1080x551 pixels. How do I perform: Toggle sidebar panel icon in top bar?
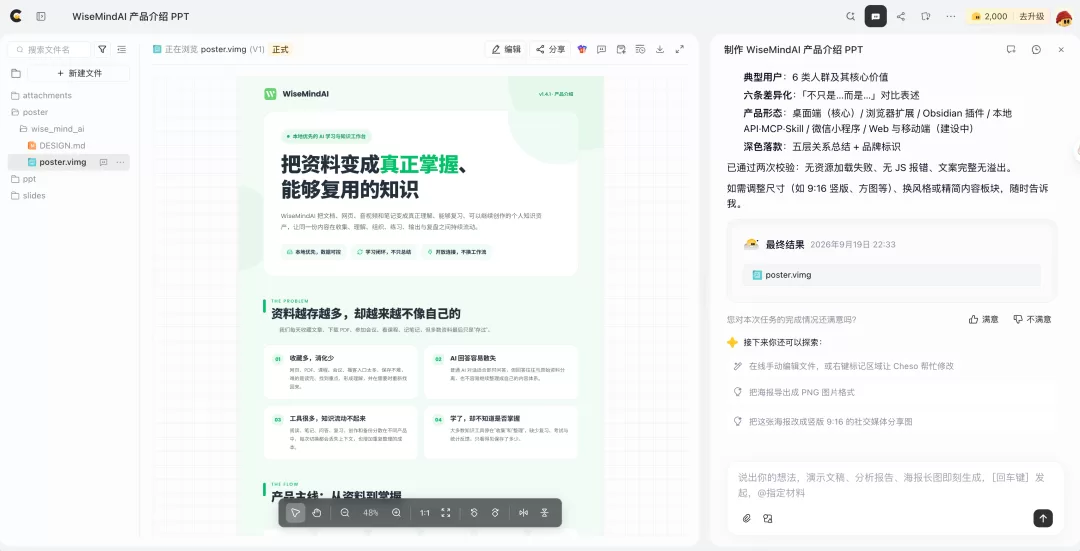41,16
